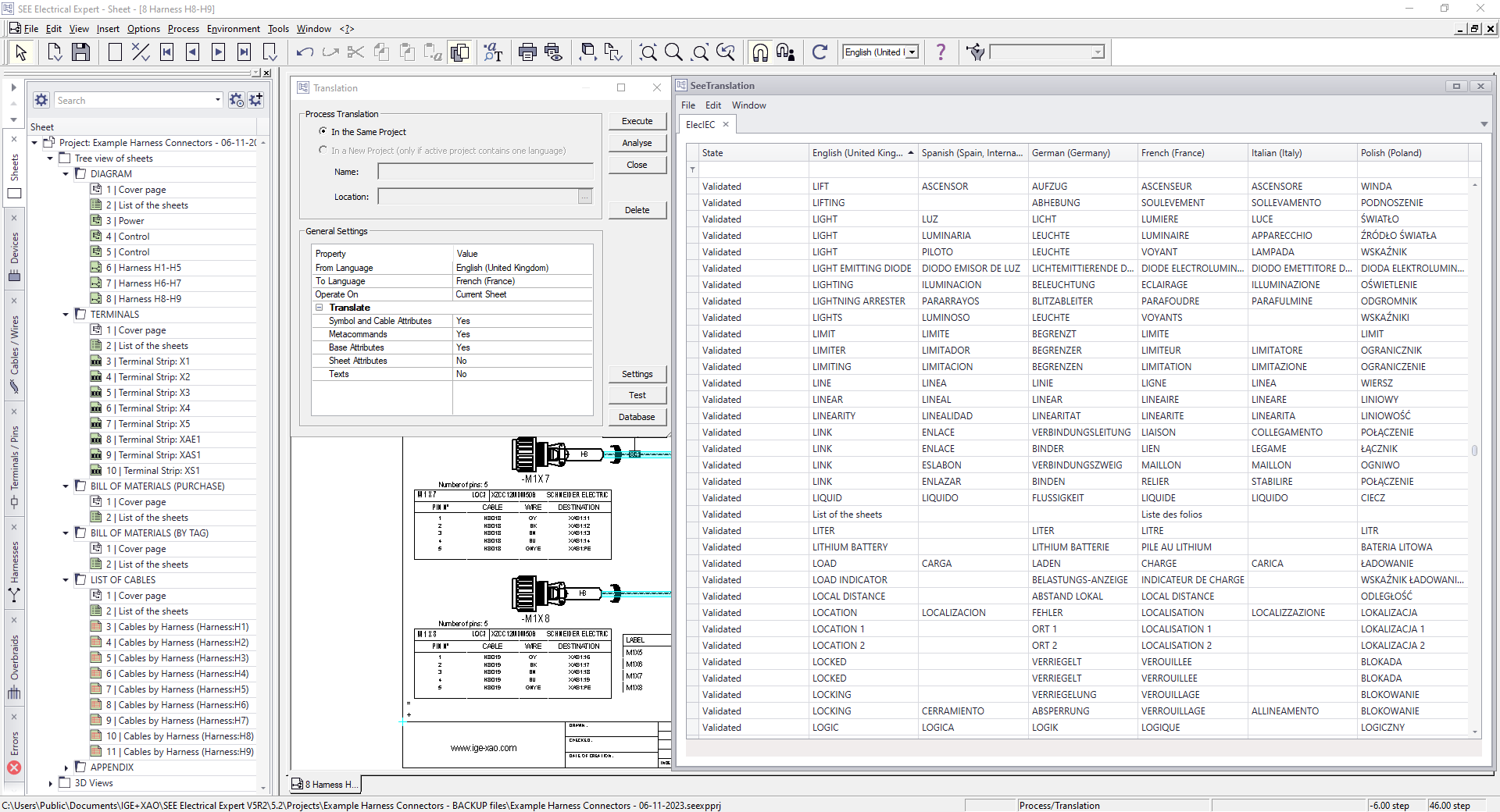Click the refresh/regenerate icon on the toolbar
This screenshot has width=1500, height=812.
[x=820, y=52]
